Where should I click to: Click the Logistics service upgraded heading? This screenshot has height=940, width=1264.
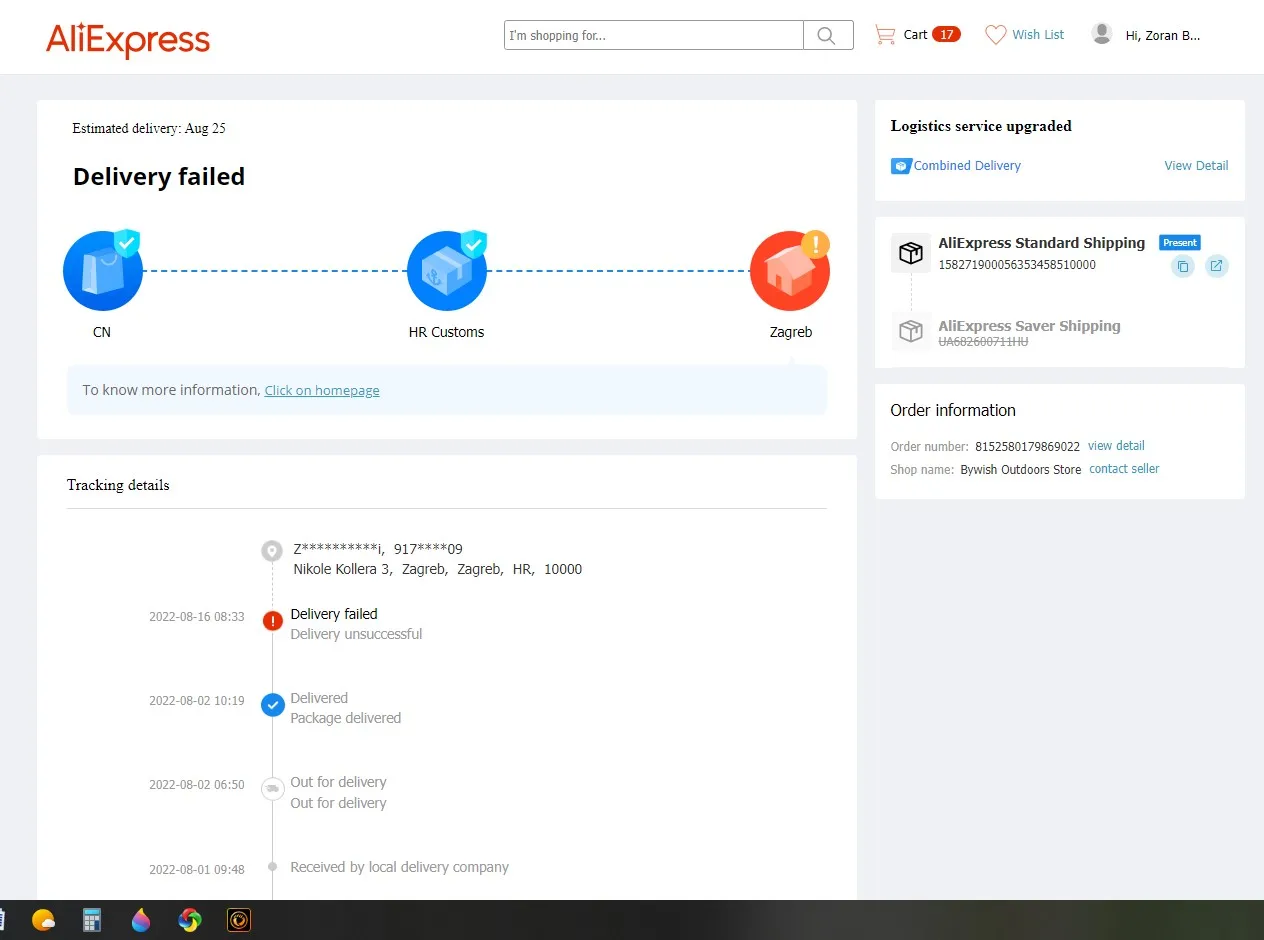(x=981, y=126)
